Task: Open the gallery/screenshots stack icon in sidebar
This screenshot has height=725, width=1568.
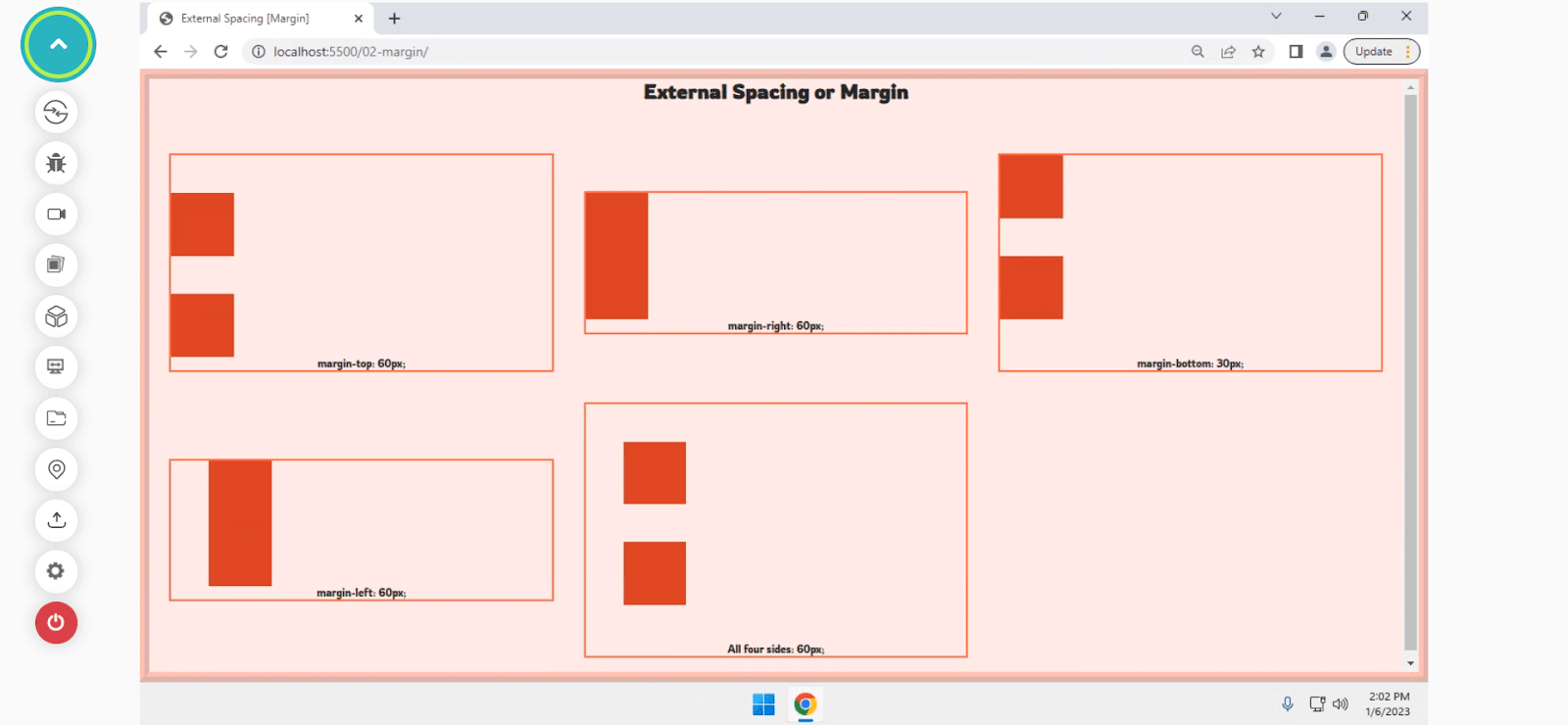Action: pyautogui.click(x=56, y=265)
